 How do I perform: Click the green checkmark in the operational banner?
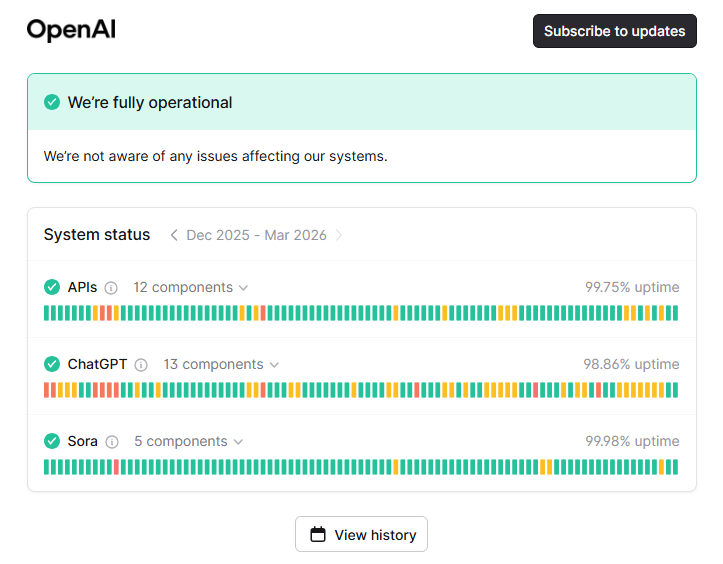52,102
